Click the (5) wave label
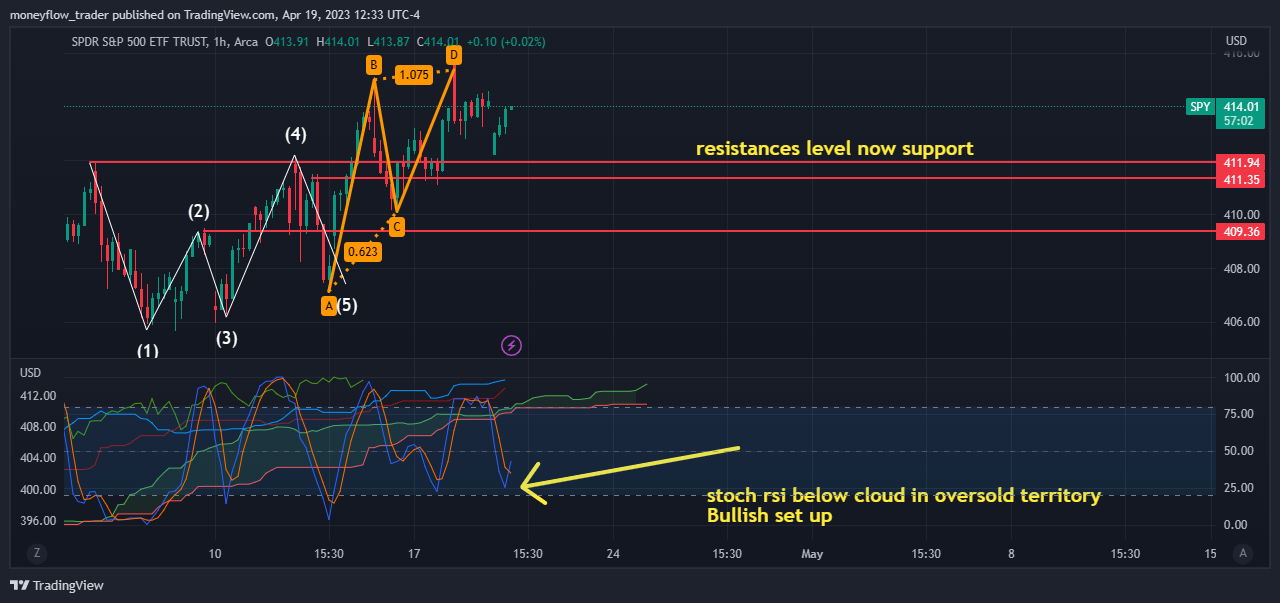This screenshot has width=1280, height=603. (346, 305)
